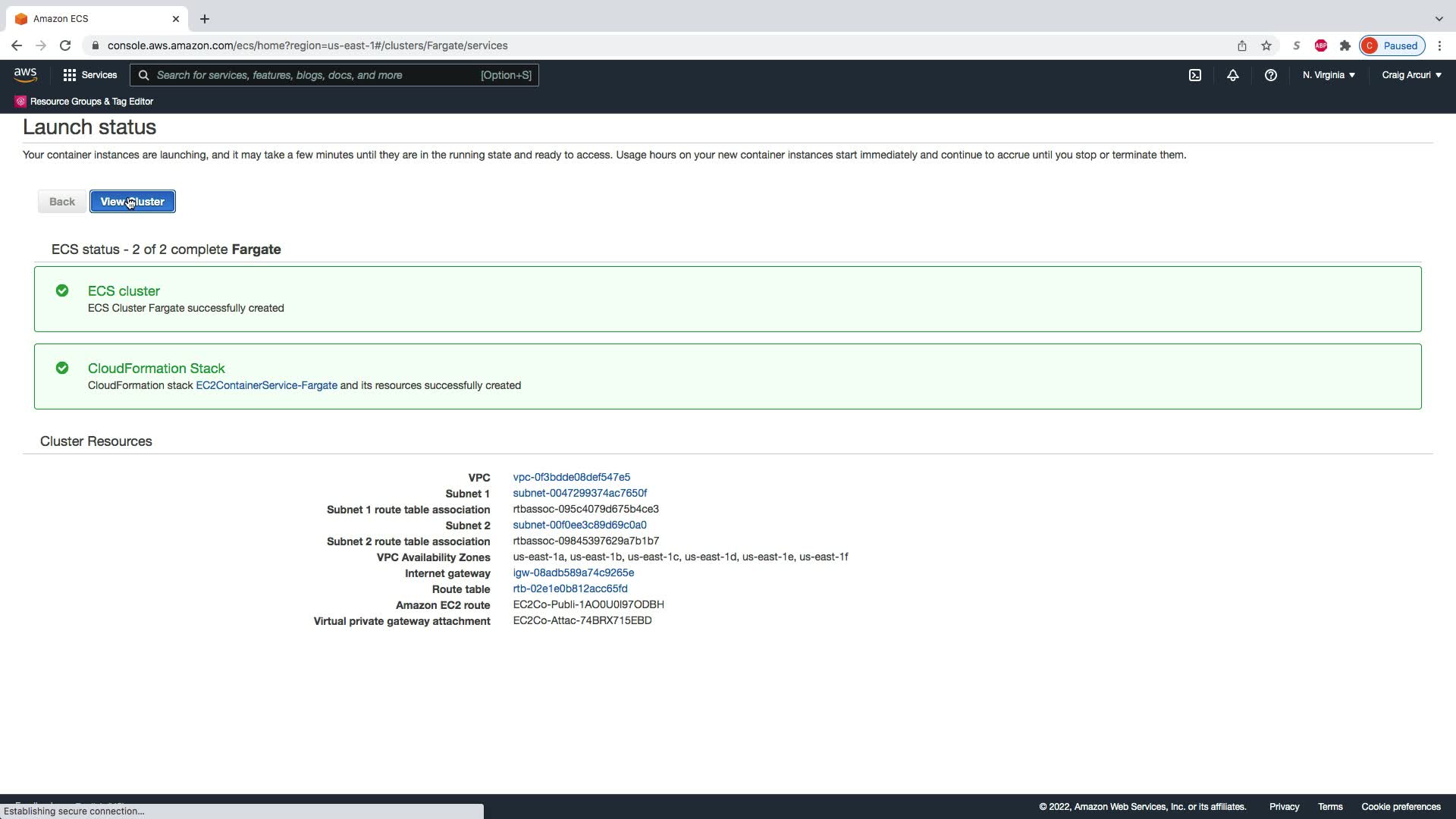Bookmark this page with star icon
1456x819 pixels.
(1266, 45)
